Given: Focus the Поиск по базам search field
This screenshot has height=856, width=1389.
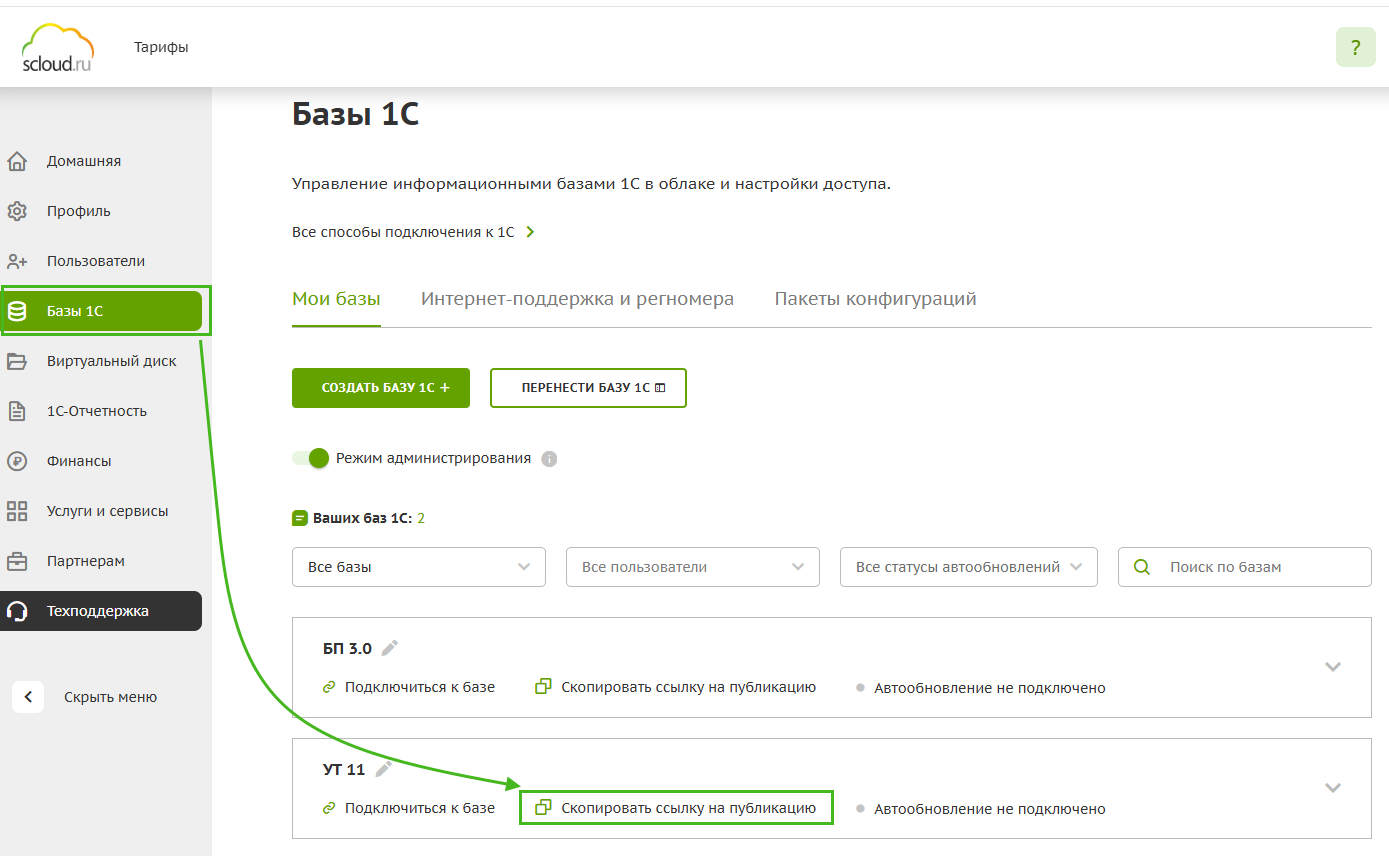Looking at the screenshot, I should pos(1245,567).
